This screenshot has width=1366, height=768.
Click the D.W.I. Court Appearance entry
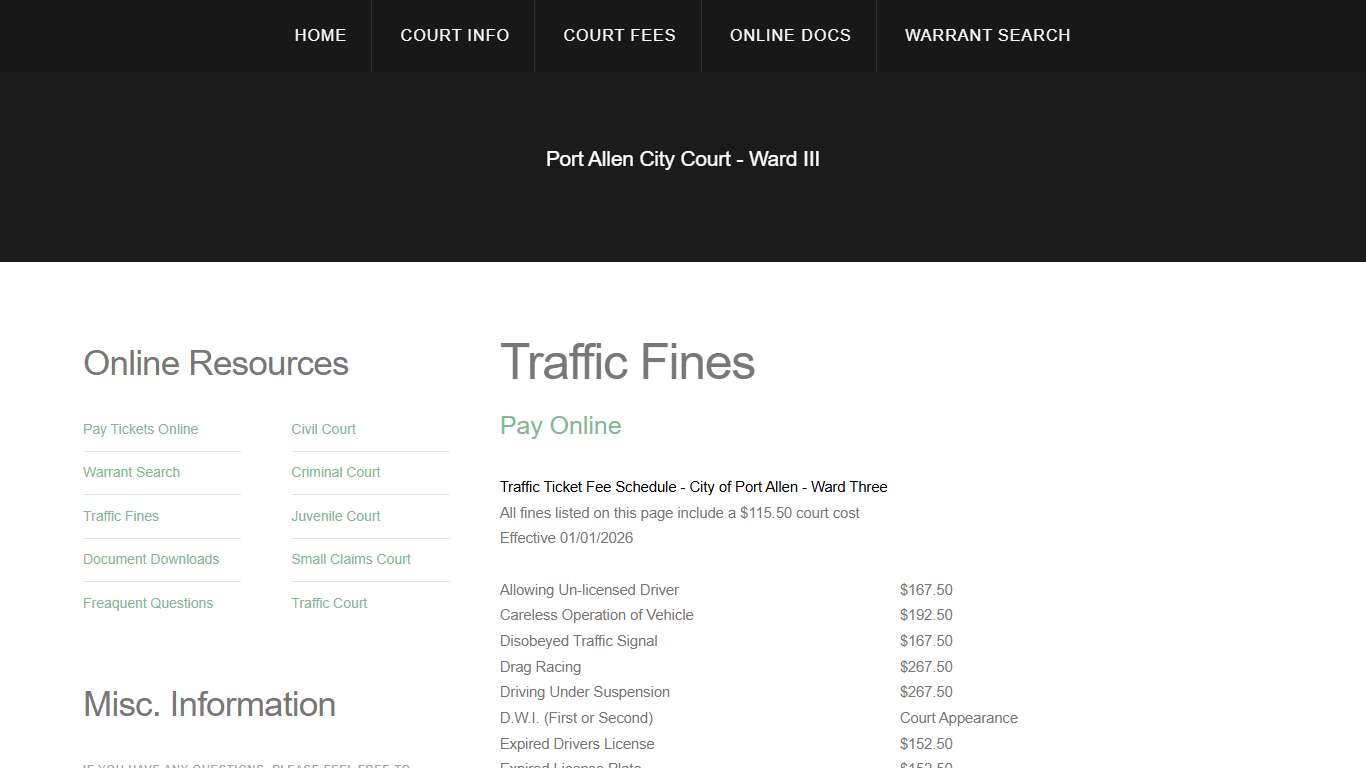tap(958, 717)
